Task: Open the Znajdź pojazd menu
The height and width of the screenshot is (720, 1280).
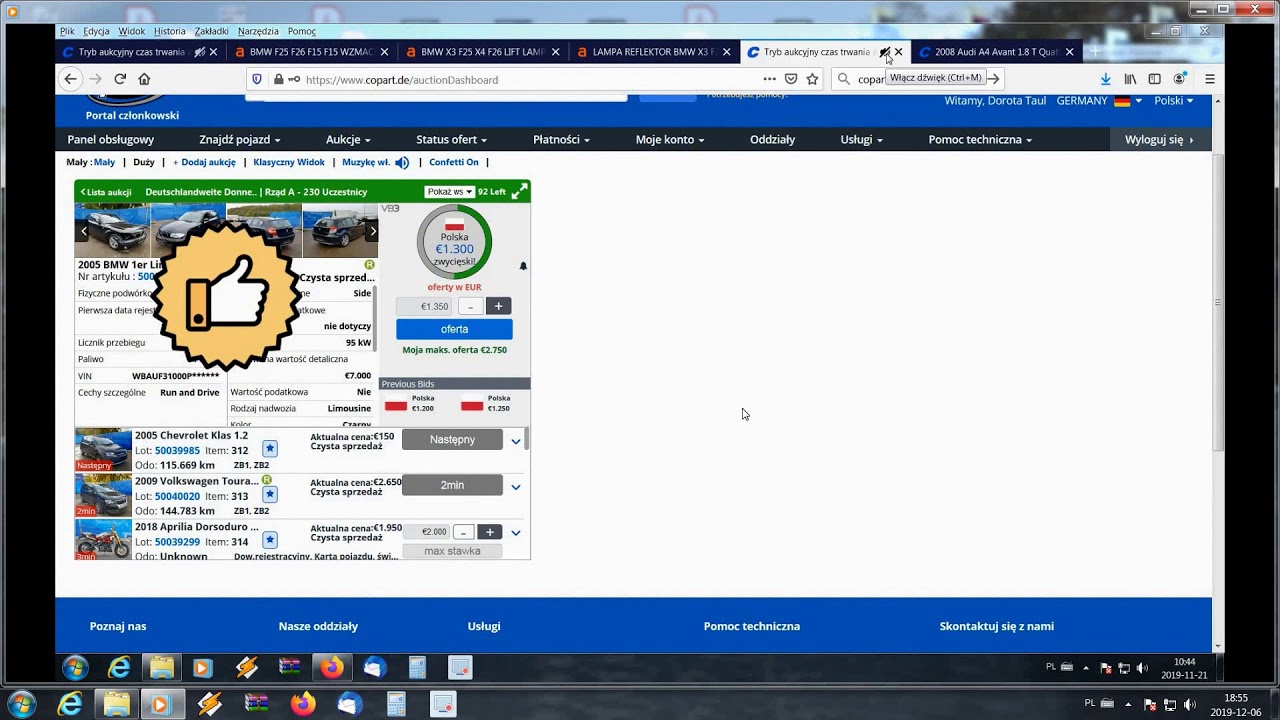Action: [x=240, y=140]
